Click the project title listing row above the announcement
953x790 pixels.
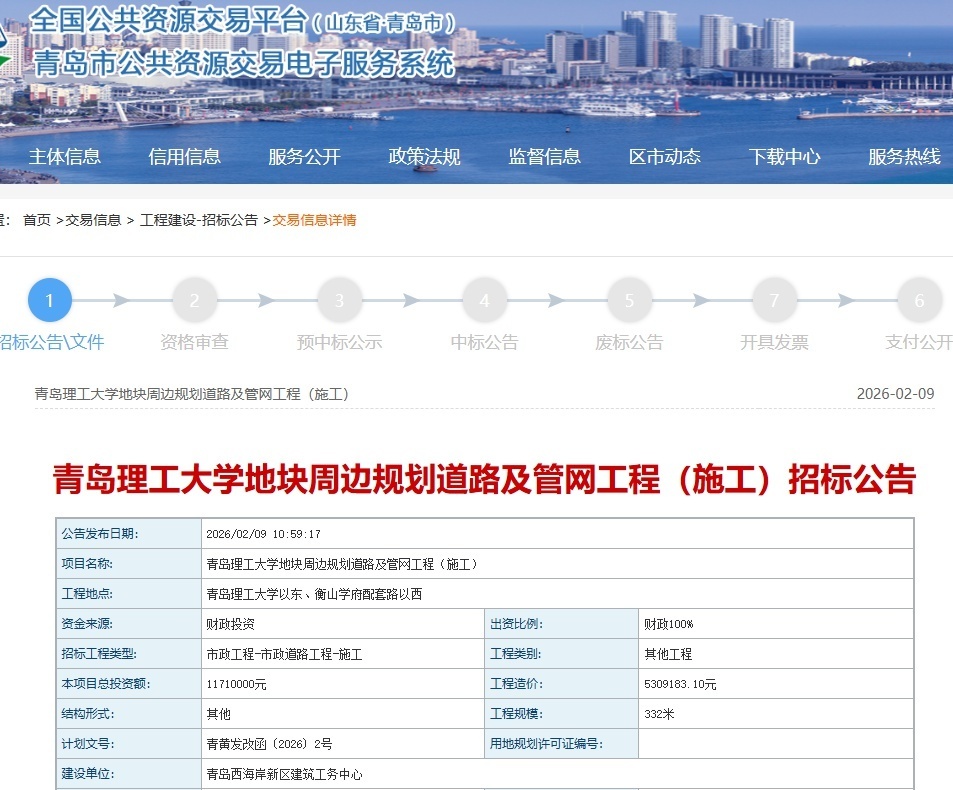click(x=191, y=393)
